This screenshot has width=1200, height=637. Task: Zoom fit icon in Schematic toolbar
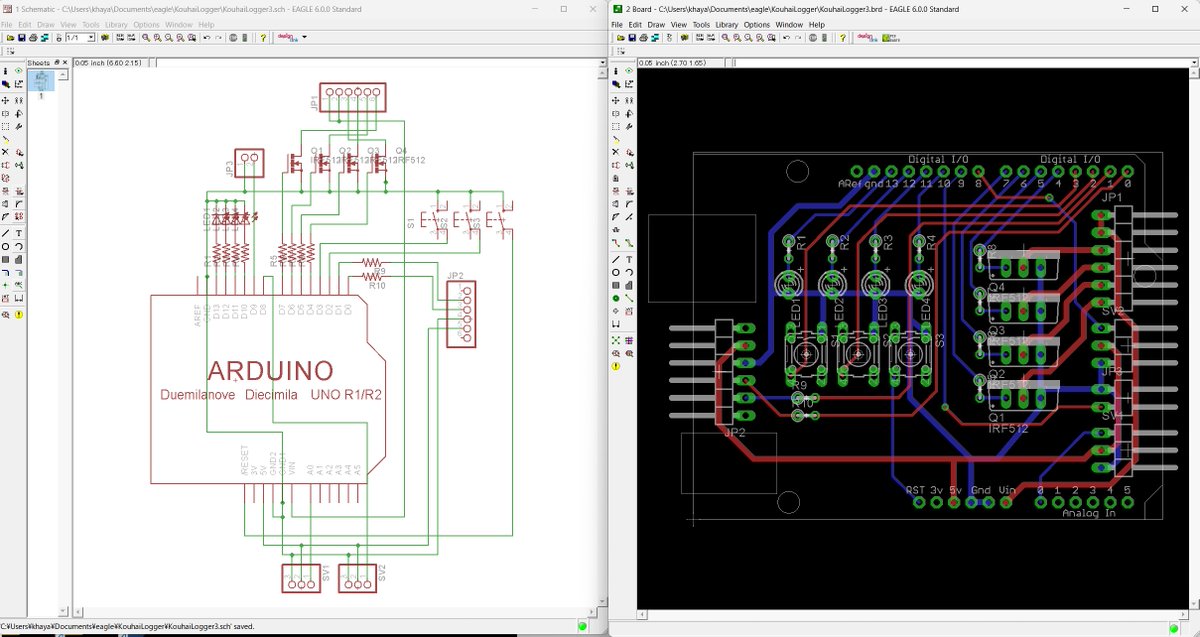click(146, 38)
